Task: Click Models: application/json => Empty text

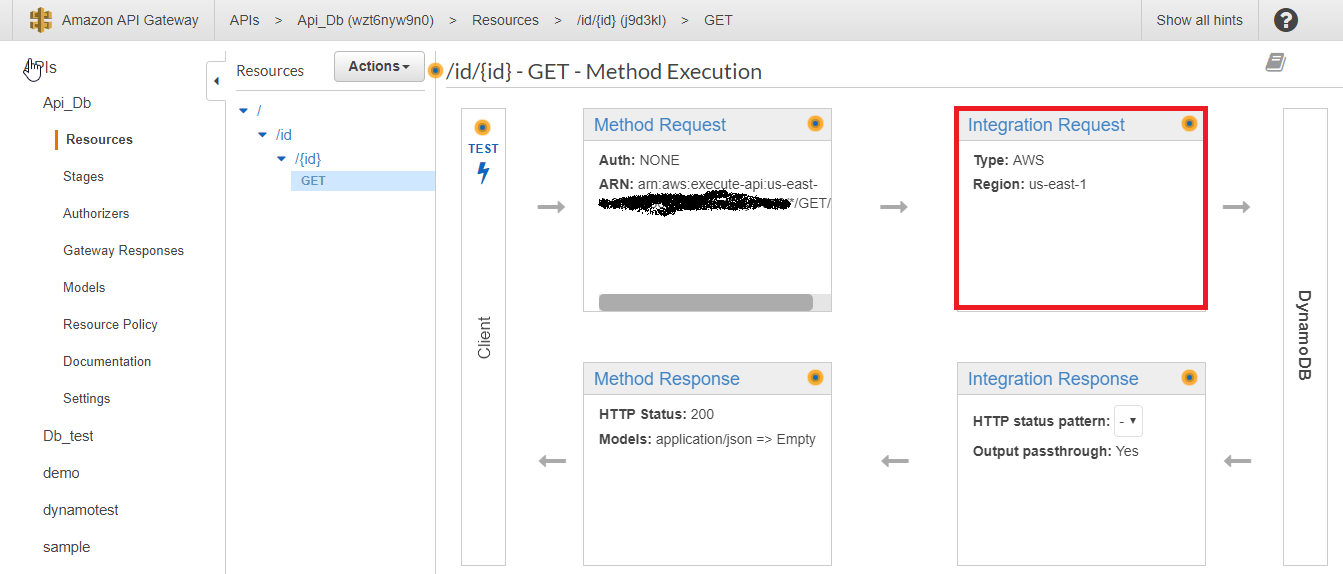Action: tap(707, 439)
